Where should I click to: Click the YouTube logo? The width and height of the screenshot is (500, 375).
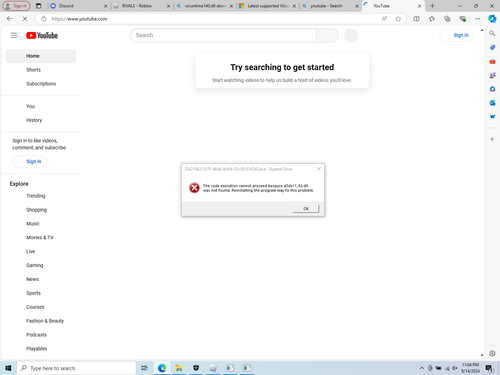coord(42,35)
